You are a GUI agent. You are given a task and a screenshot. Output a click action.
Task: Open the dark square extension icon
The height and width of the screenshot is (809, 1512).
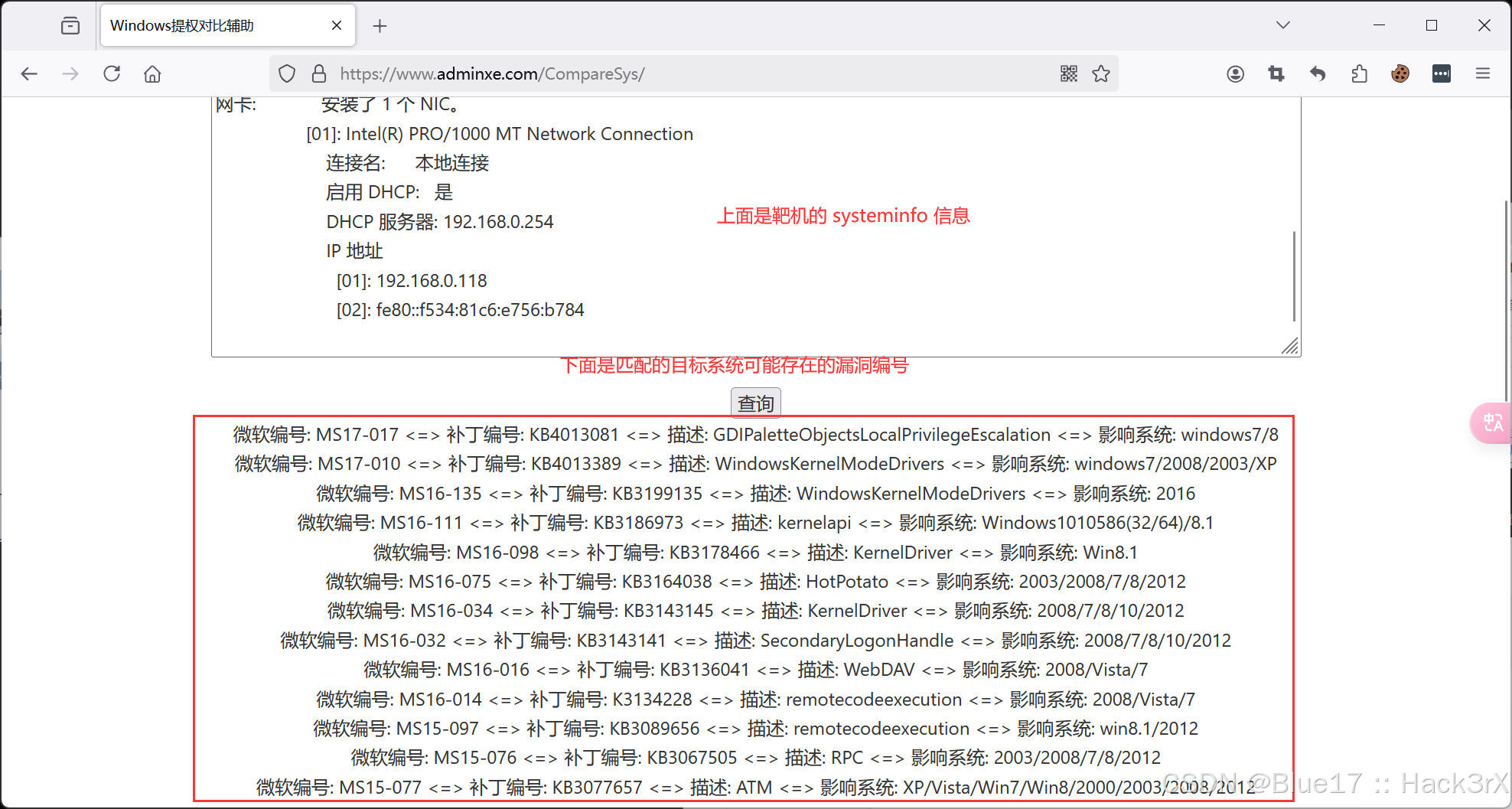(1442, 73)
